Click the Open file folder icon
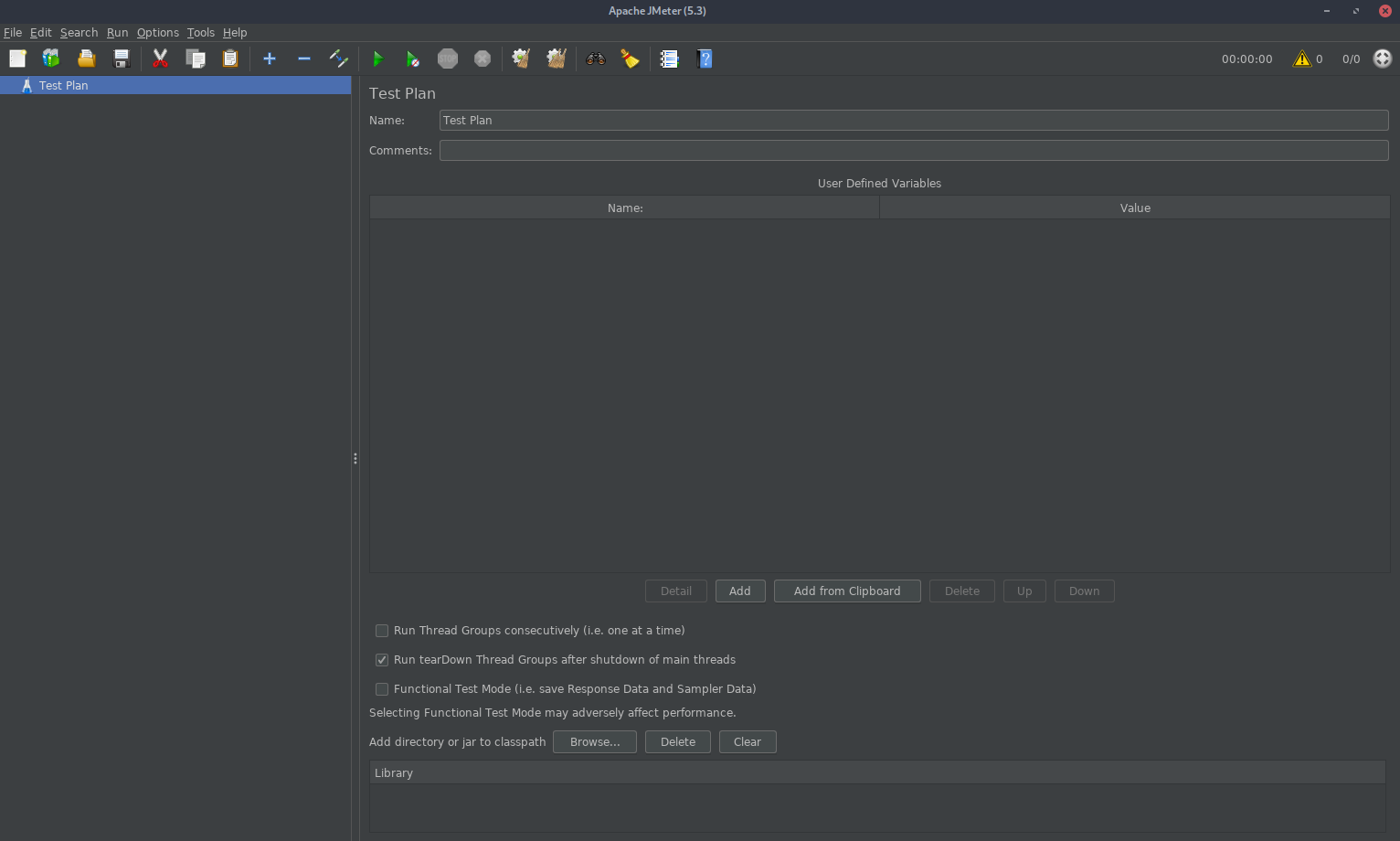This screenshot has width=1400, height=841. pyautogui.click(x=86, y=59)
